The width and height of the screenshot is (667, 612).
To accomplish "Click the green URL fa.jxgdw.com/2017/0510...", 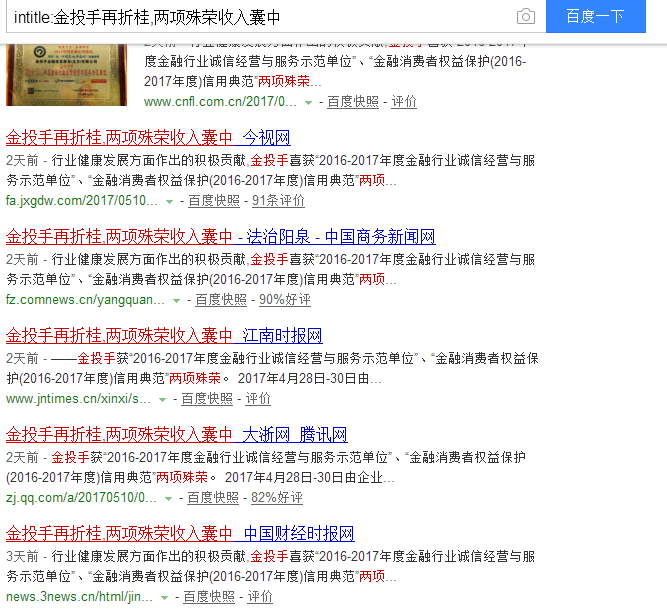I will [82, 201].
